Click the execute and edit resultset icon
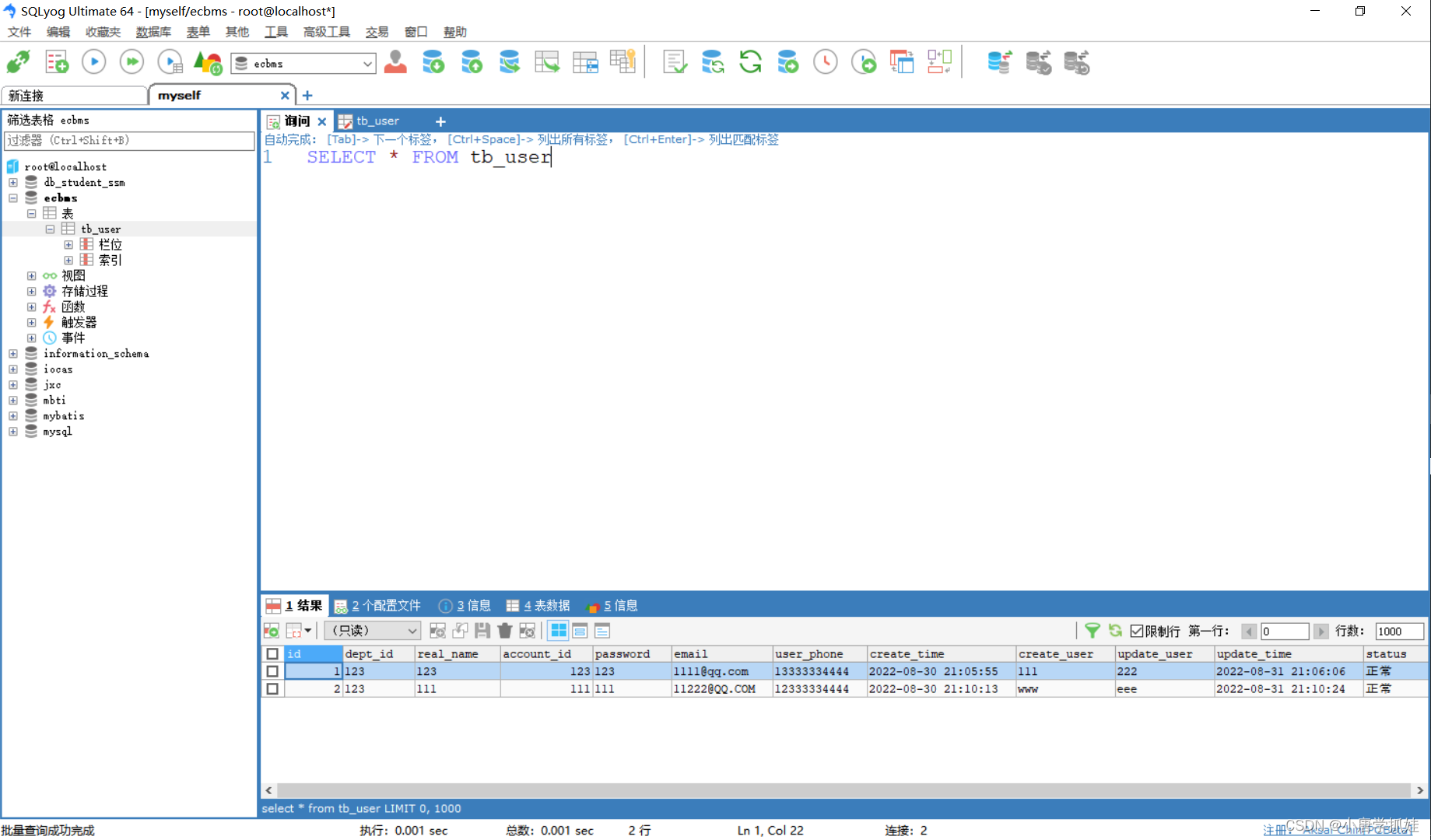Viewport: 1431px width, 840px height. click(x=170, y=62)
